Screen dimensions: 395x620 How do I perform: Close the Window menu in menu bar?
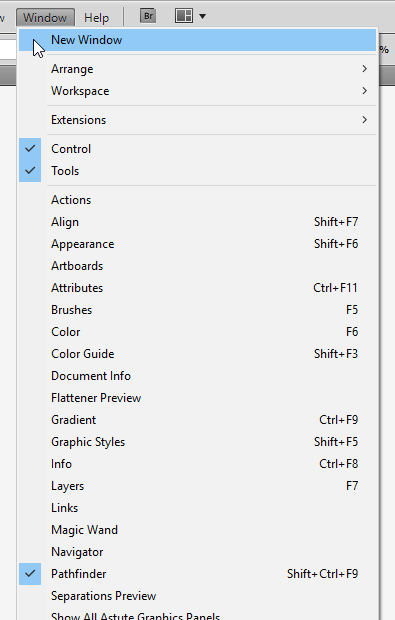(x=45, y=18)
